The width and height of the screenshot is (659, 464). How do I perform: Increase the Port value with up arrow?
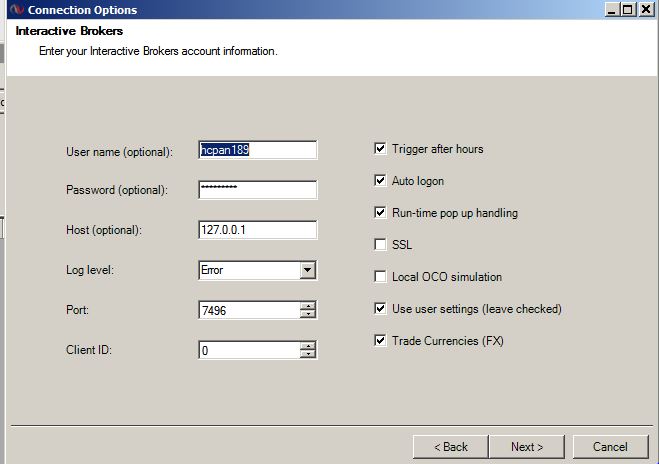point(308,306)
